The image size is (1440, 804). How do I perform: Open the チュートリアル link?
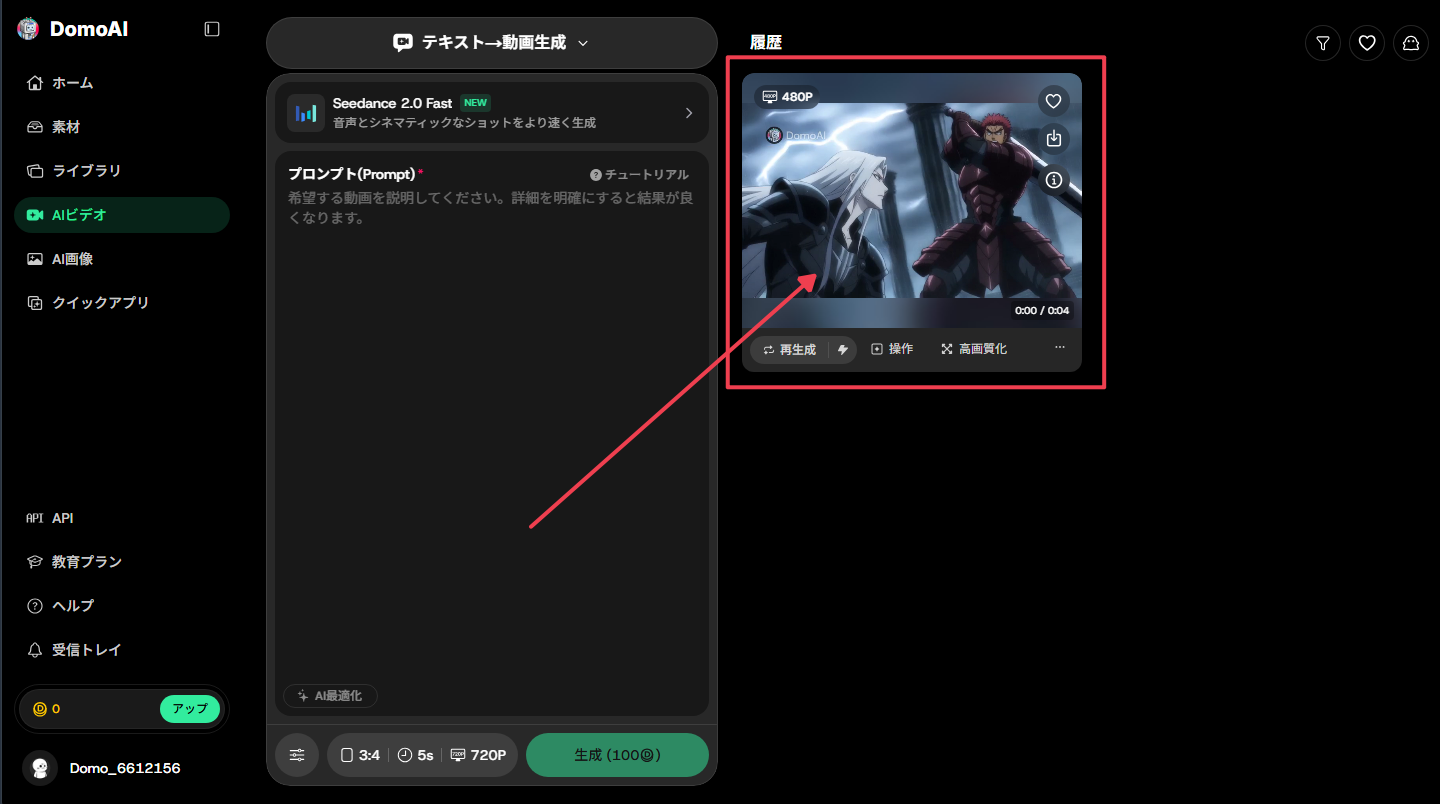pos(639,175)
